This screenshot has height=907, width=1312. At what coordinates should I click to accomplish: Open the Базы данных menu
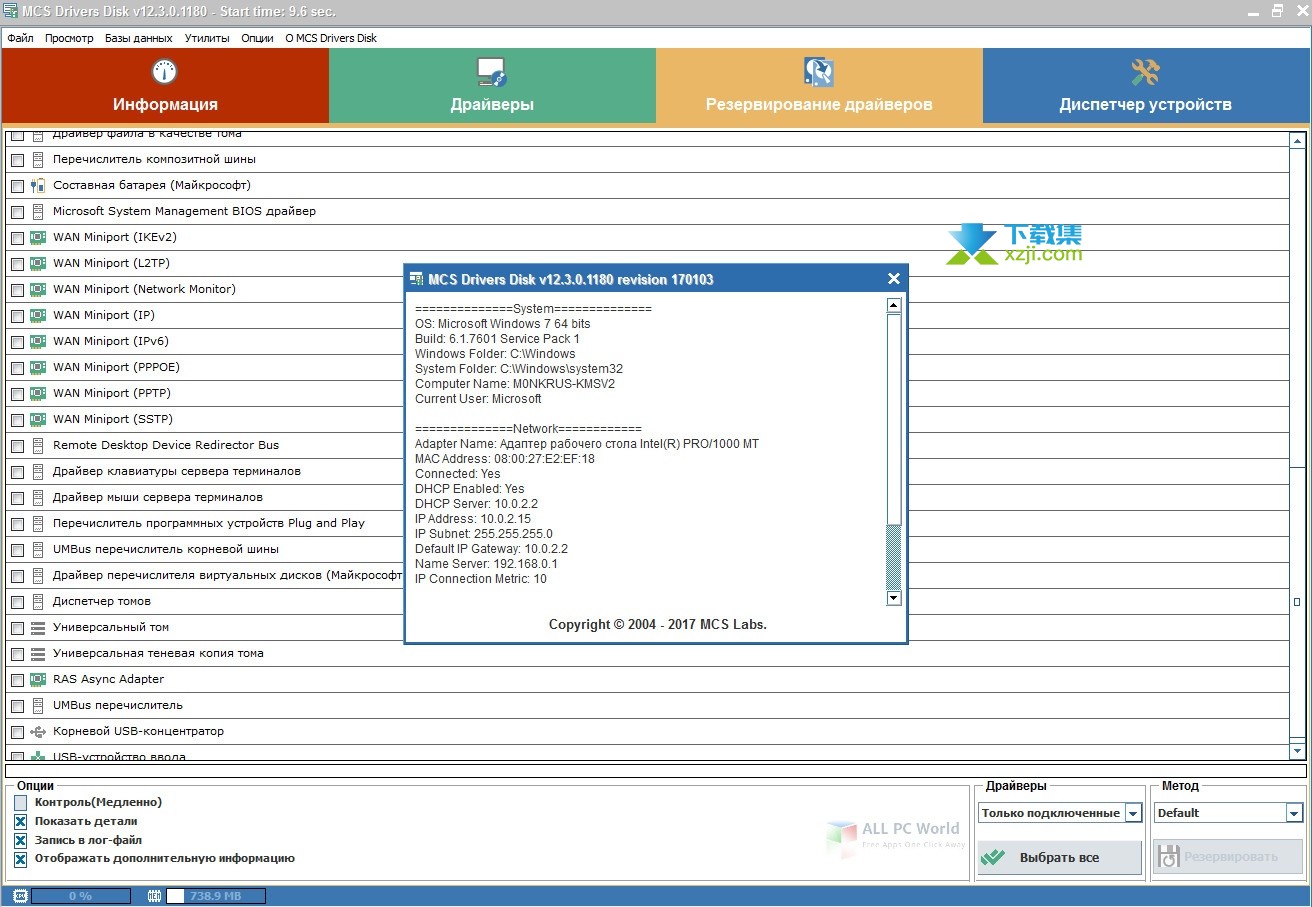point(138,38)
